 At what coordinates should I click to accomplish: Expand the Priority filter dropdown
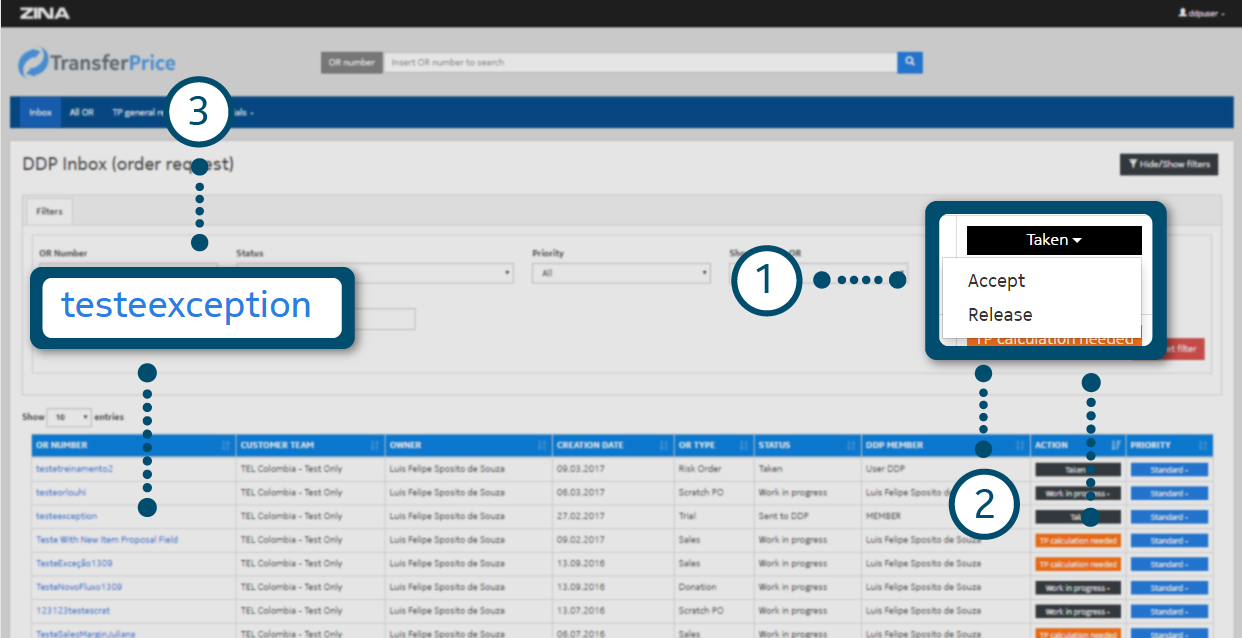[x=620, y=273]
